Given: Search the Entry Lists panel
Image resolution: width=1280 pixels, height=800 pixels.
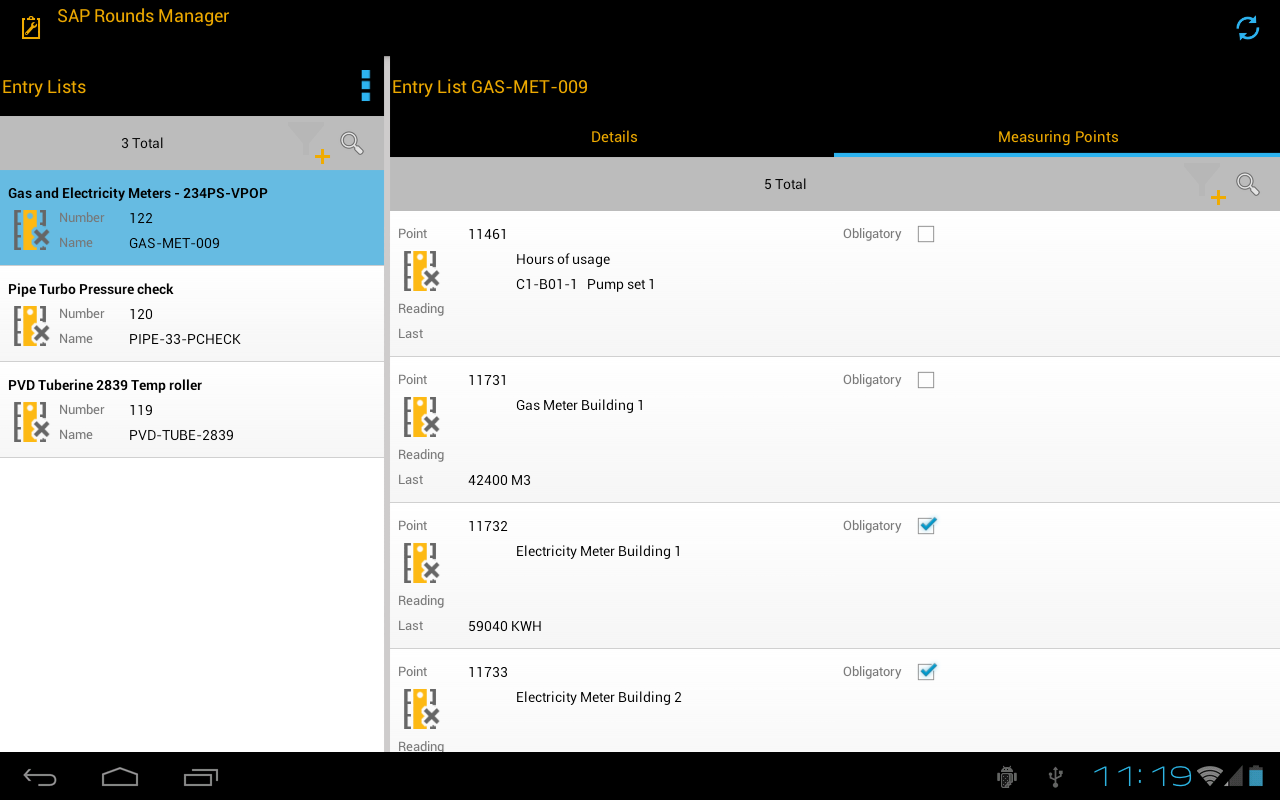Looking at the screenshot, I should (352, 143).
